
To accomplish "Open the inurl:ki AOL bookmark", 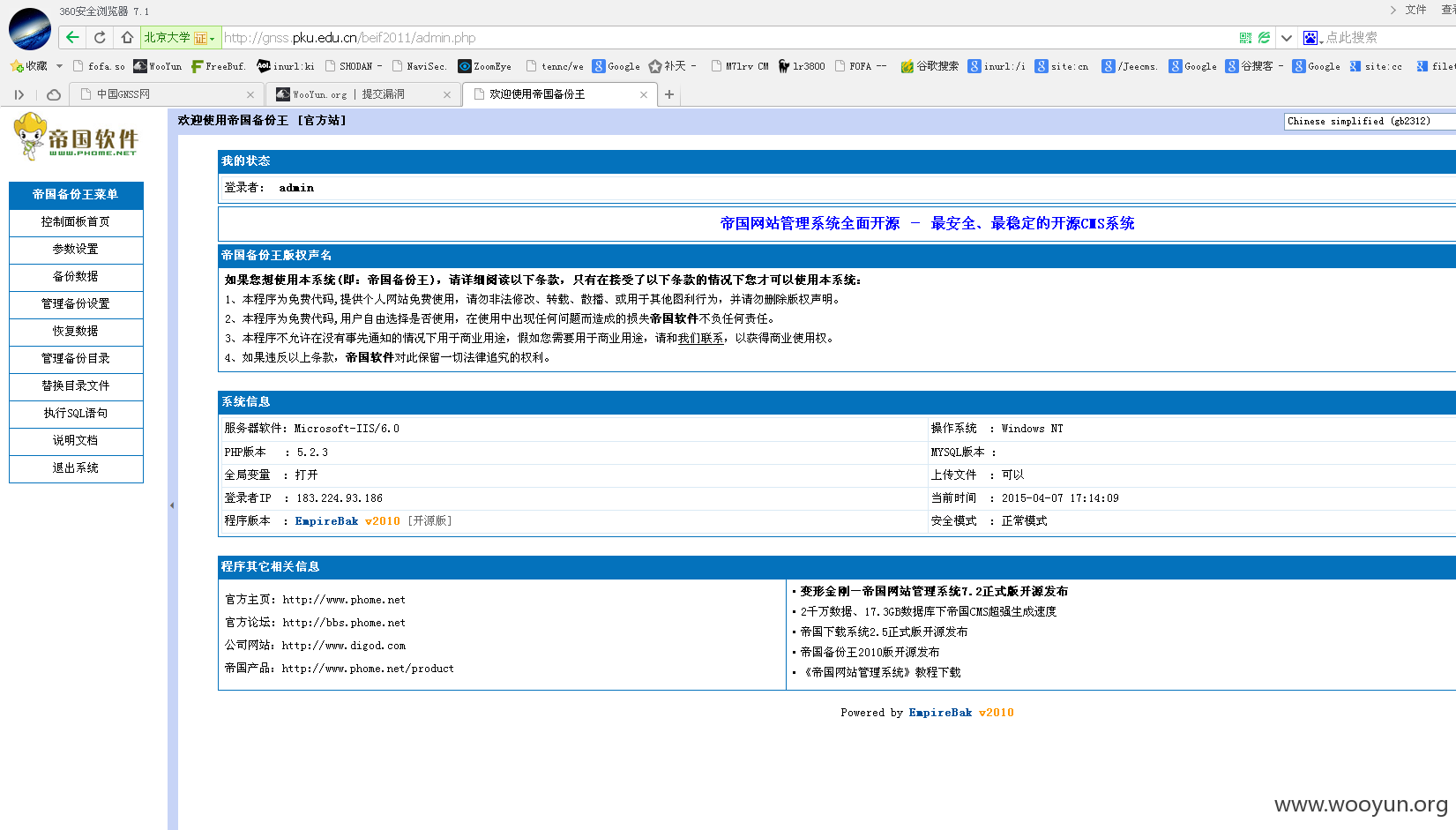I will (286, 66).
